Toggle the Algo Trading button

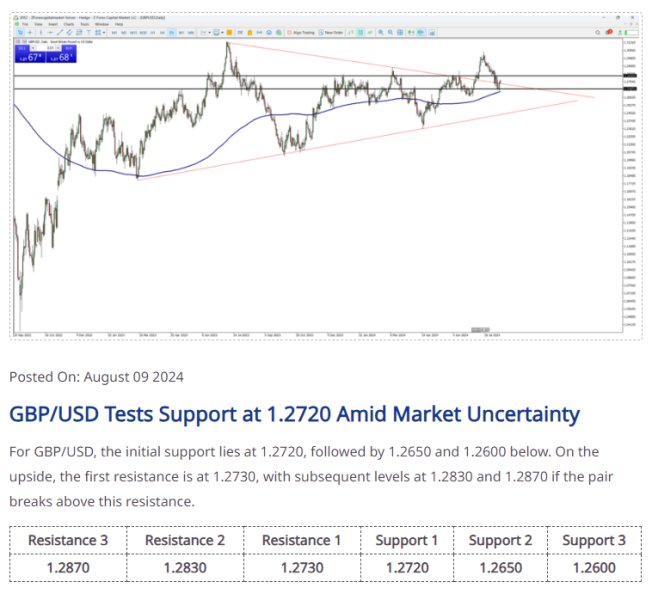[x=301, y=32]
